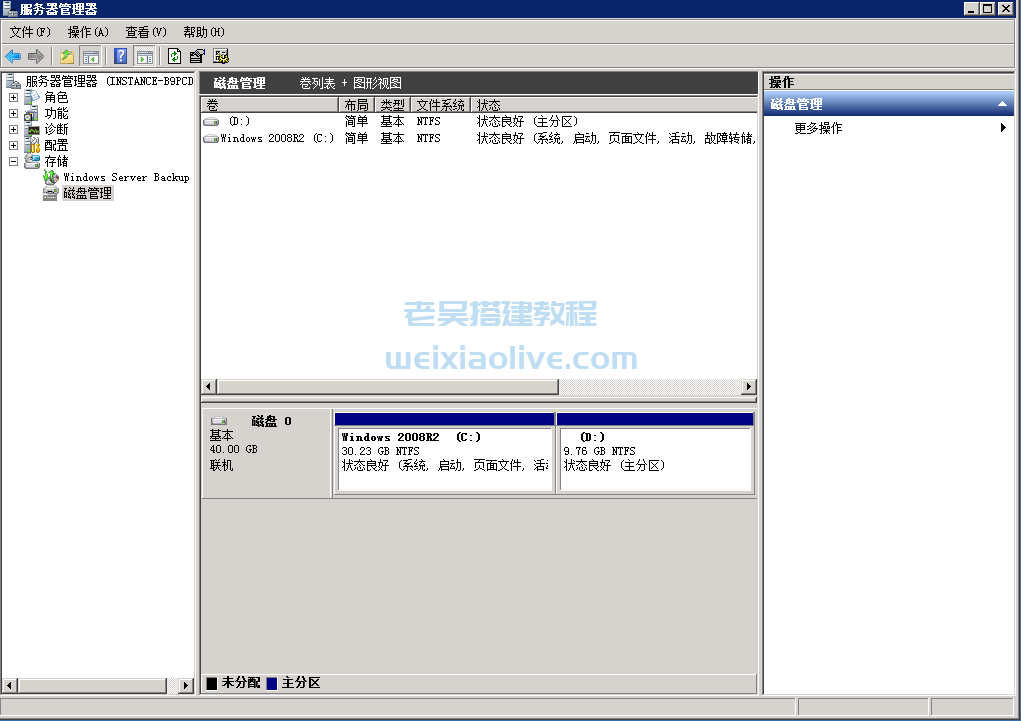This screenshot has width=1021, height=721.
Task: Click the disk settings toolbar icon
Action: point(221,56)
